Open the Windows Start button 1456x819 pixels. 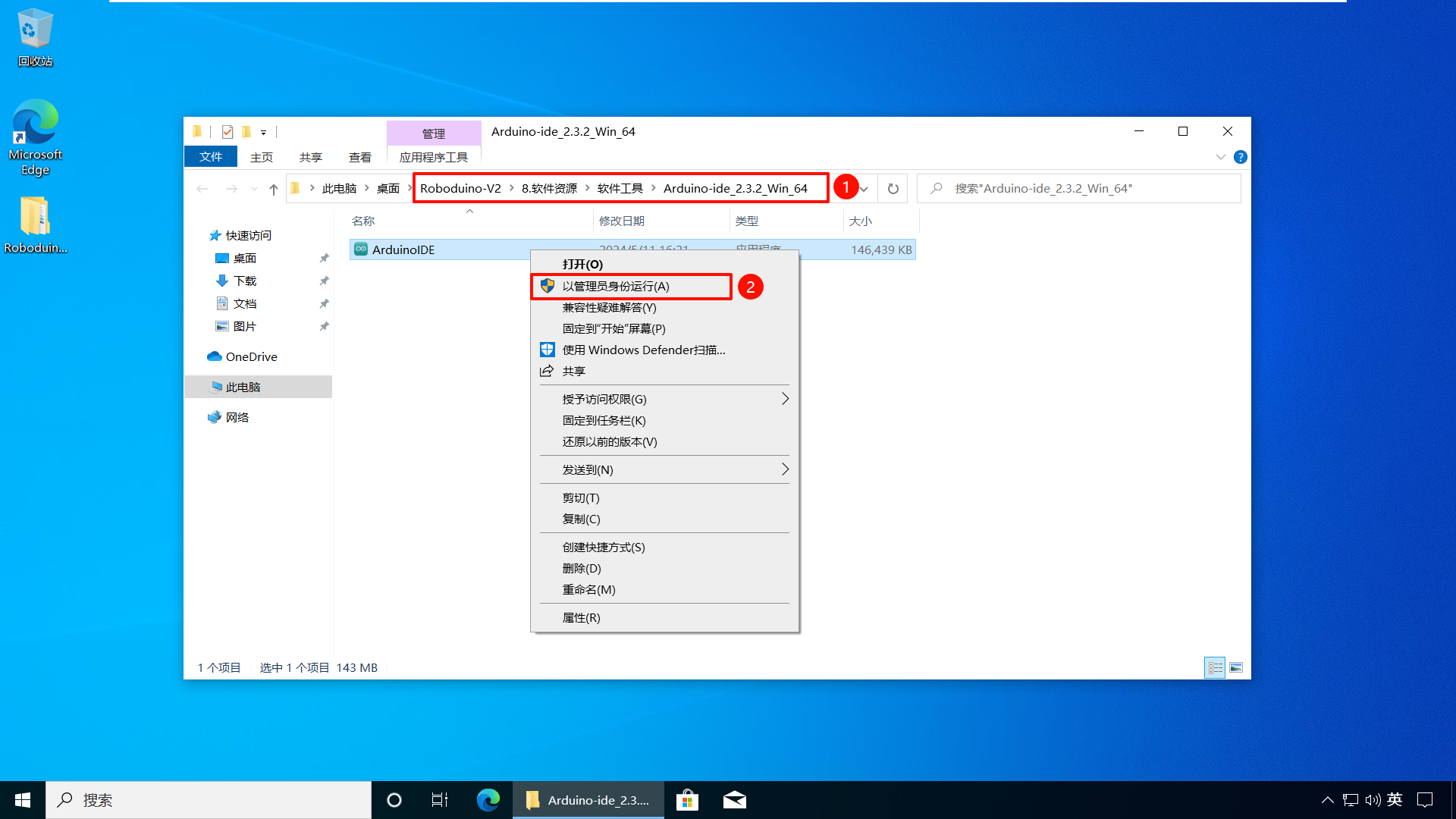tap(23, 800)
